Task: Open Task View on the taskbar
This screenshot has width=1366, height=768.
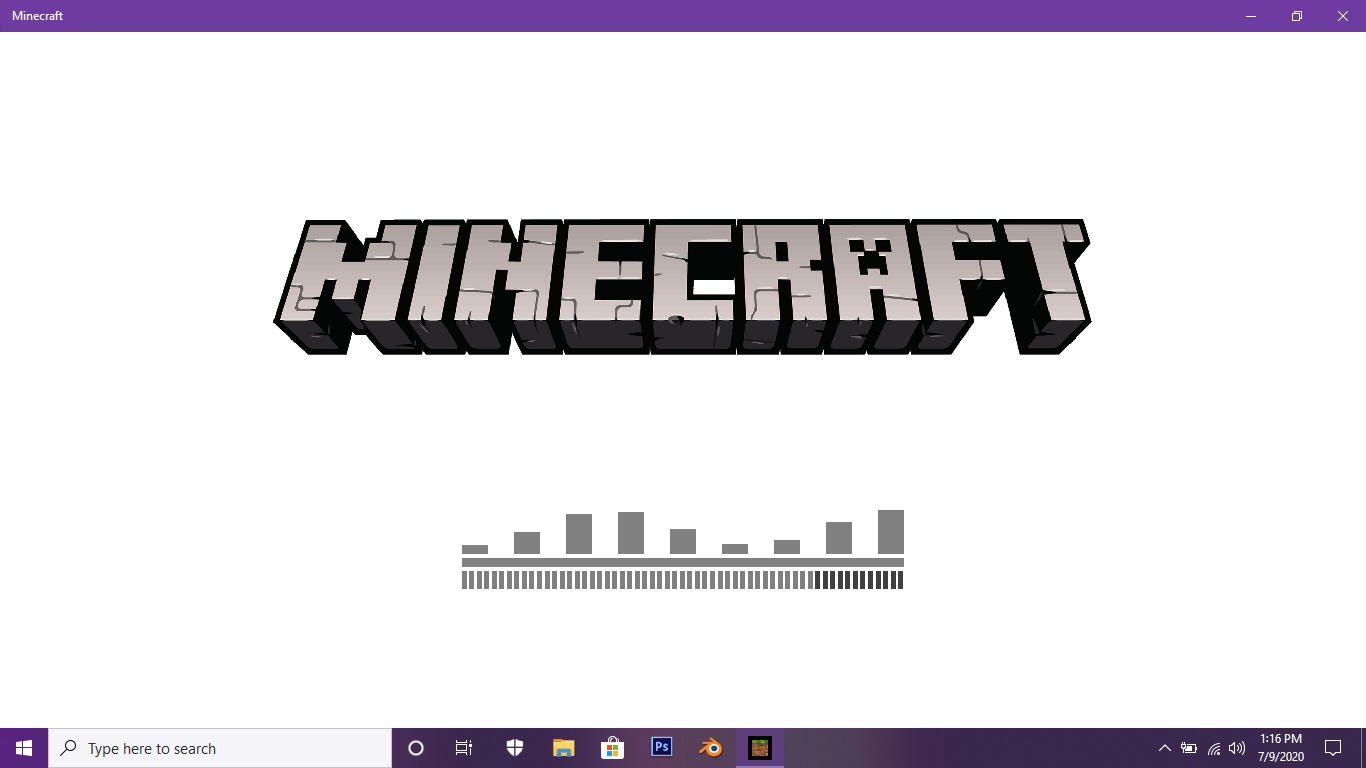Action: click(464, 748)
